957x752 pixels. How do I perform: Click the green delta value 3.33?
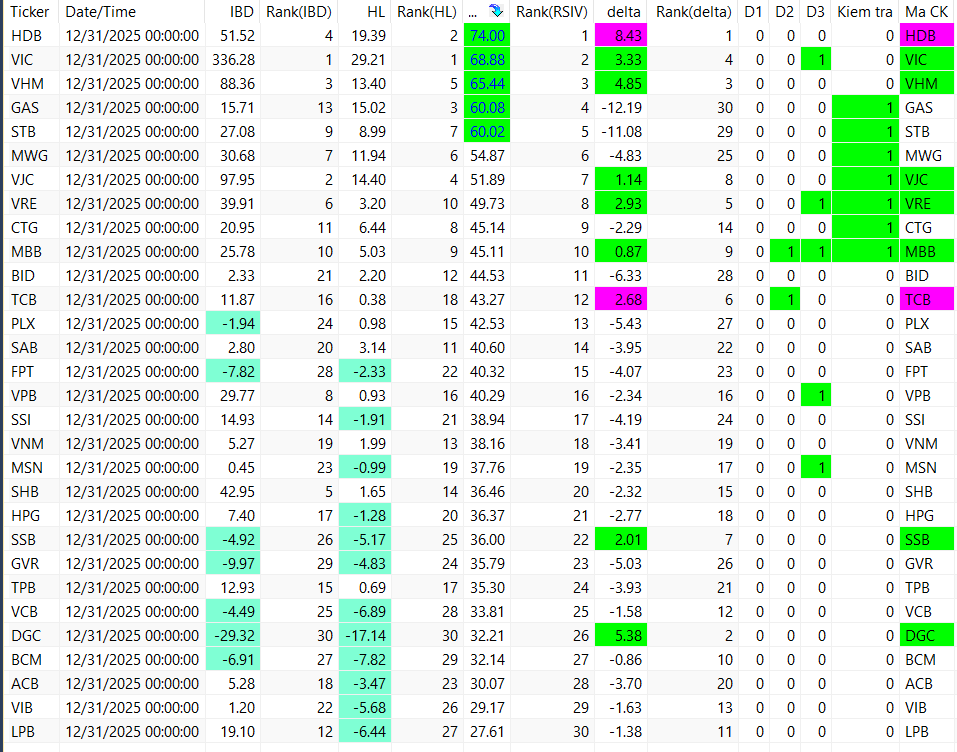point(621,60)
